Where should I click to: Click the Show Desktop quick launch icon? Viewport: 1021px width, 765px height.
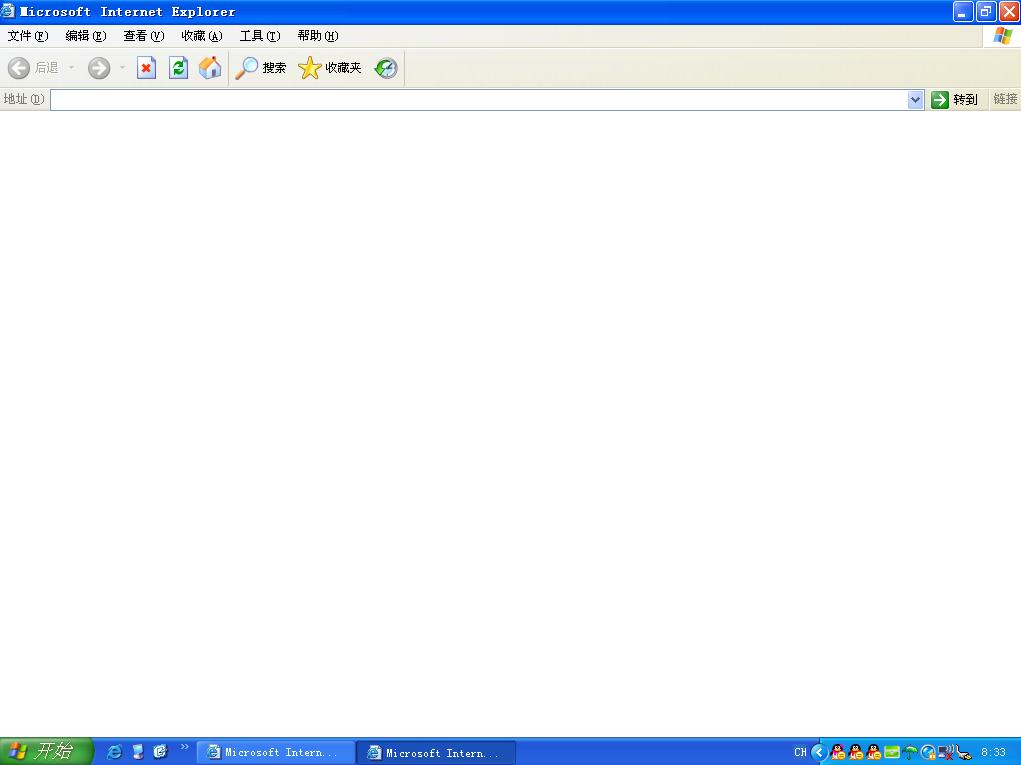pyautogui.click(x=137, y=752)
